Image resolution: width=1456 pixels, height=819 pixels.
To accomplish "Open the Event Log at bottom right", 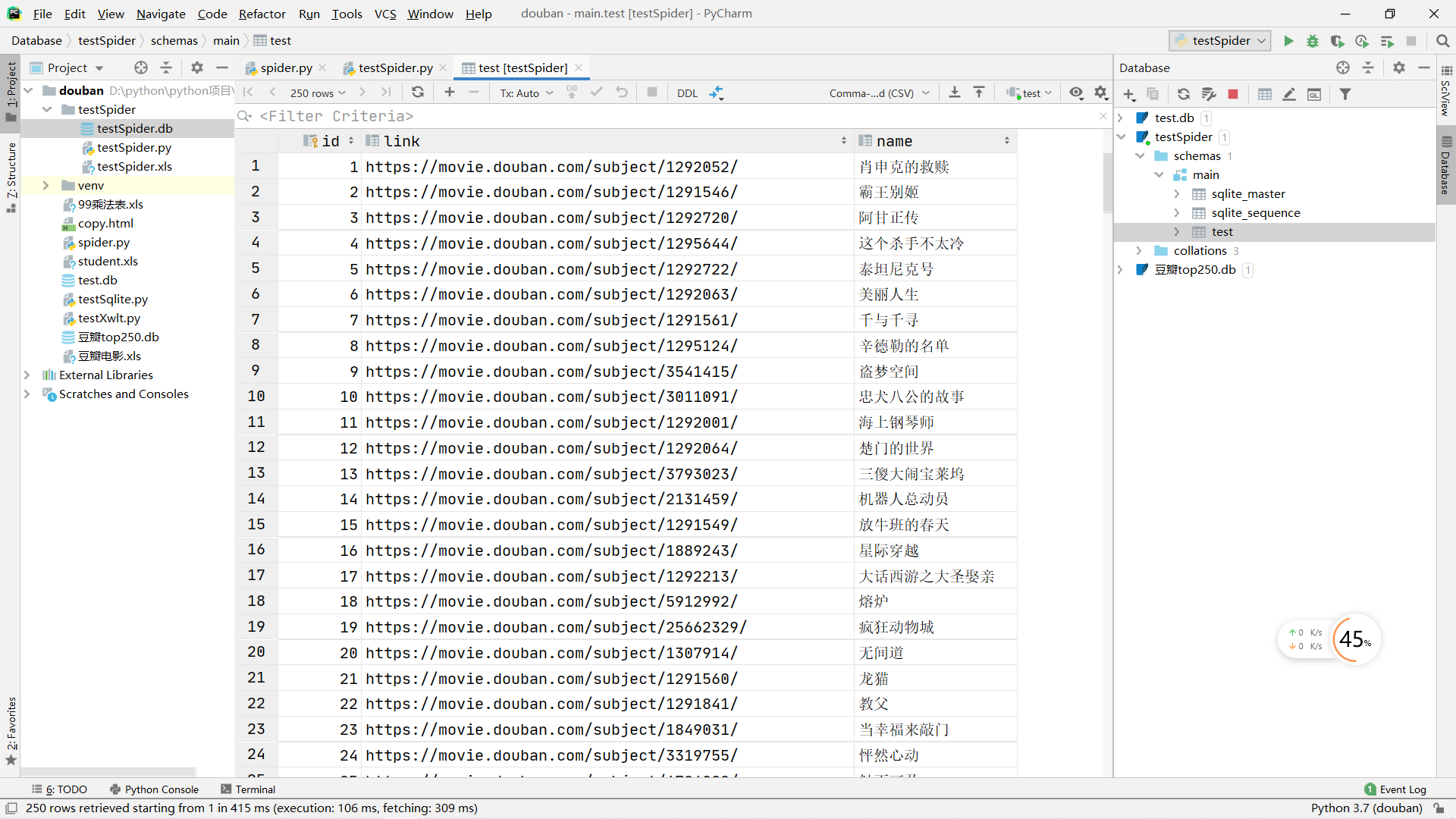I will [1395, 789].
